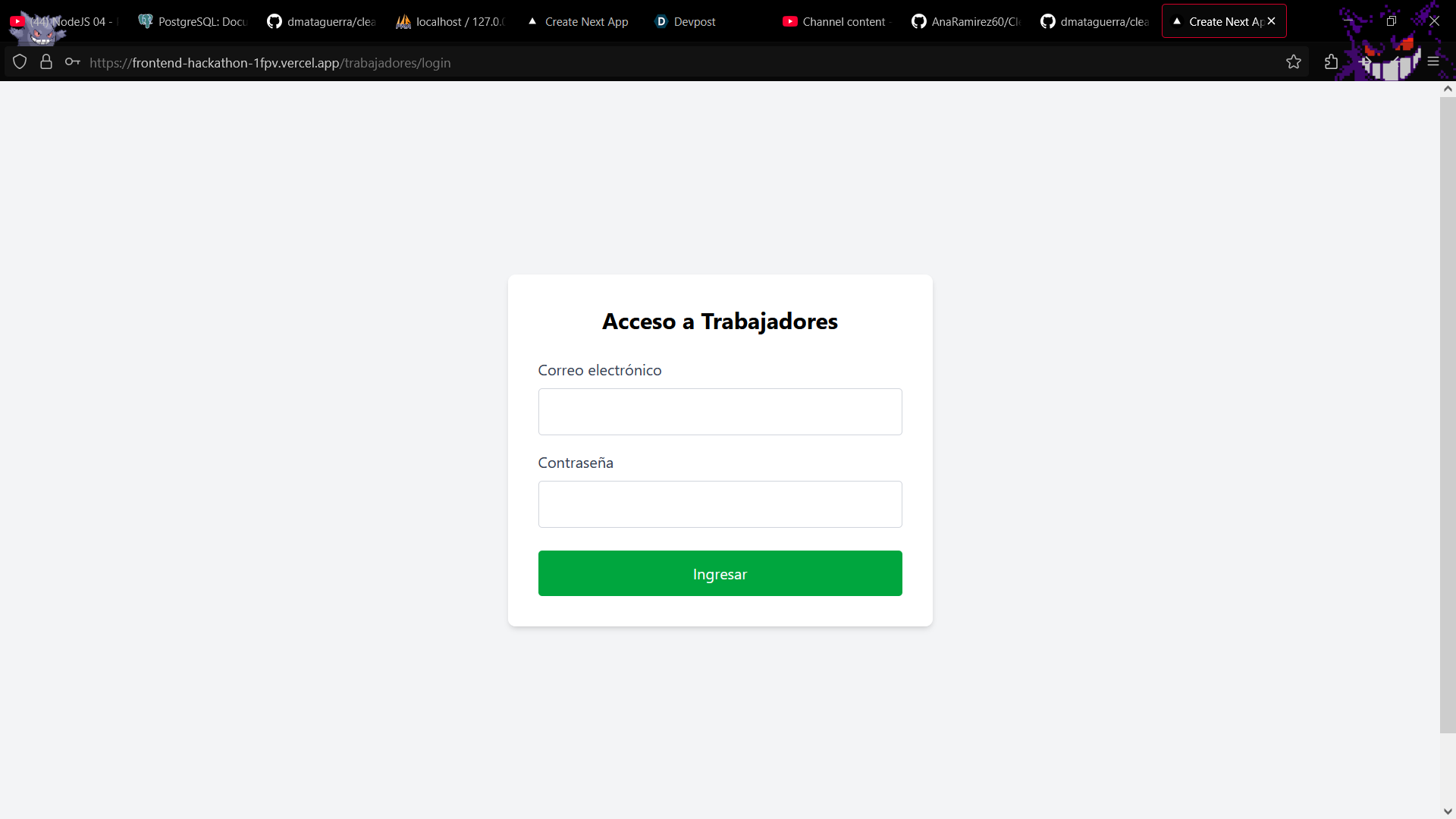The image size is (1456, 819).
Task: Open the site security padlock info
Action: click(x=46, y=62)
